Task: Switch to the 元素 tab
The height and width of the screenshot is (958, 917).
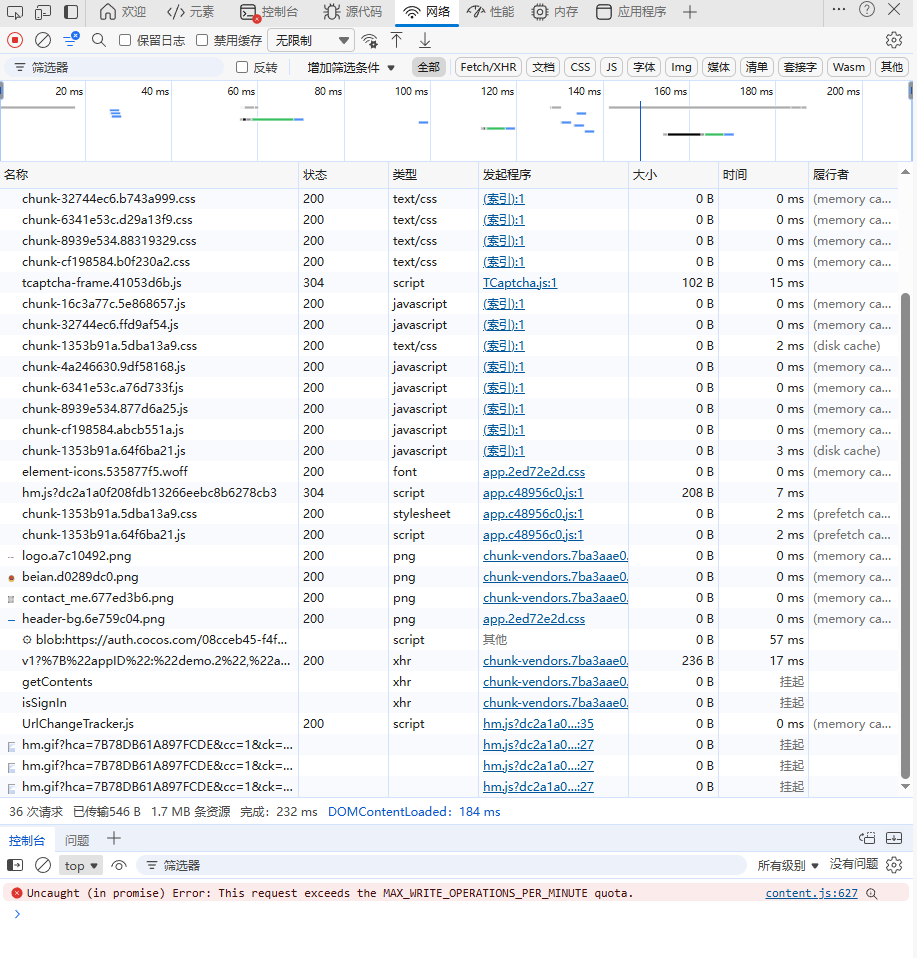Action: click(191, 12)
